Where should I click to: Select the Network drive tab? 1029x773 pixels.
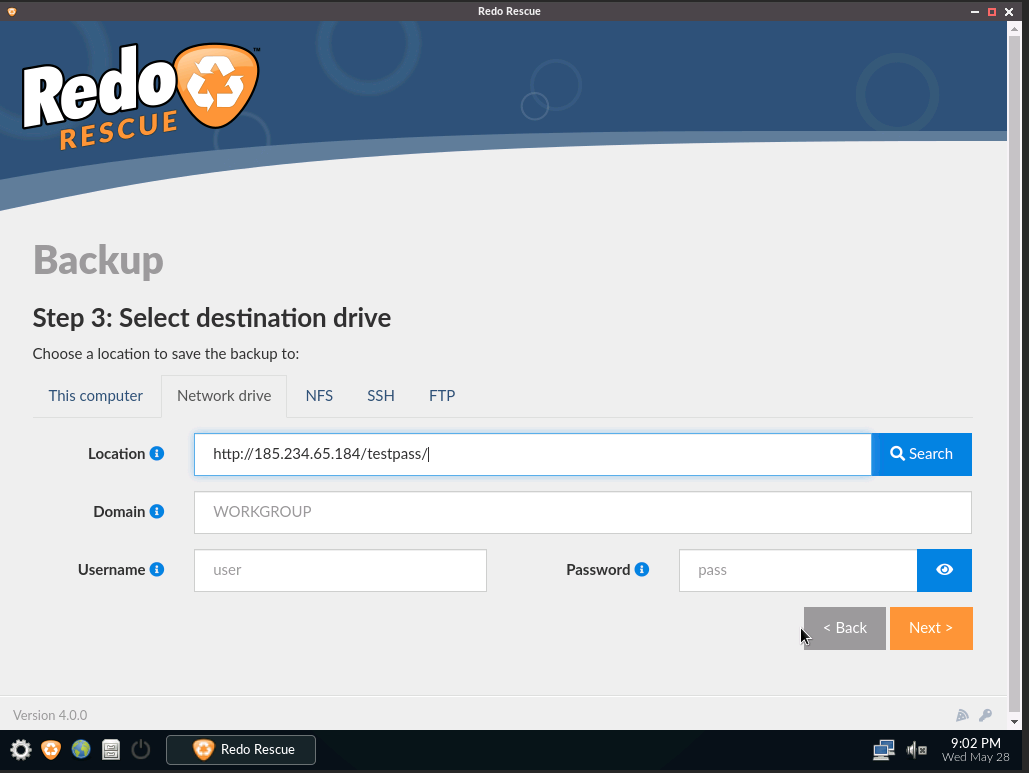pyautogui.click(x=224, y=396)
